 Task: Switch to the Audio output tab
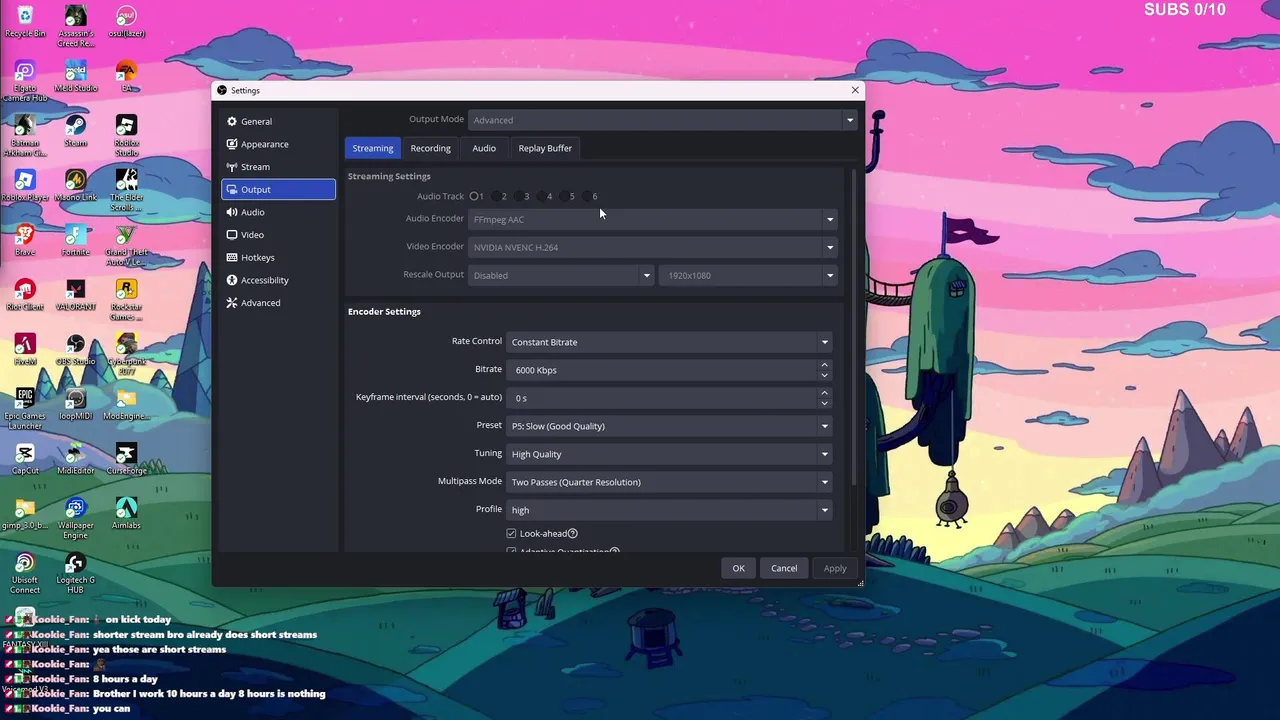click(x=484, y=148)
